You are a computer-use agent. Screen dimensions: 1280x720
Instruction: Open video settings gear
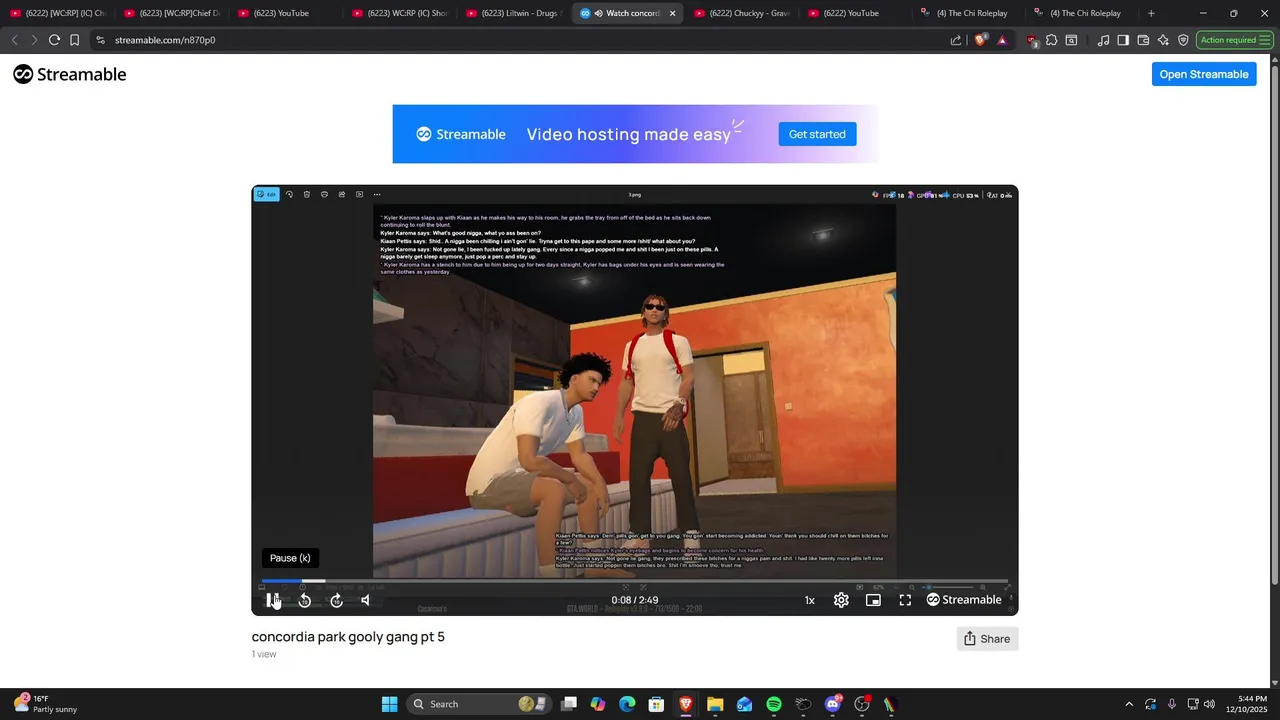(841, 600)
